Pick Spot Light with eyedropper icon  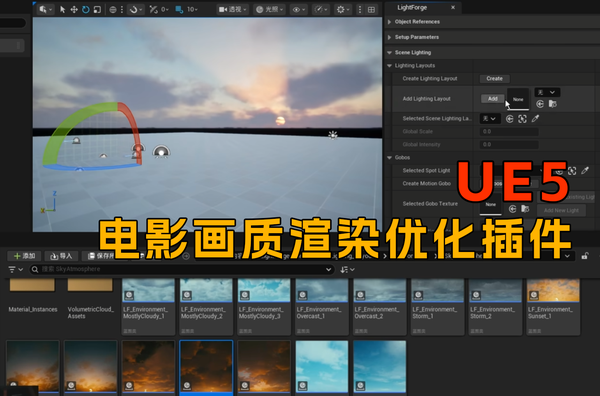pos(585,171)
